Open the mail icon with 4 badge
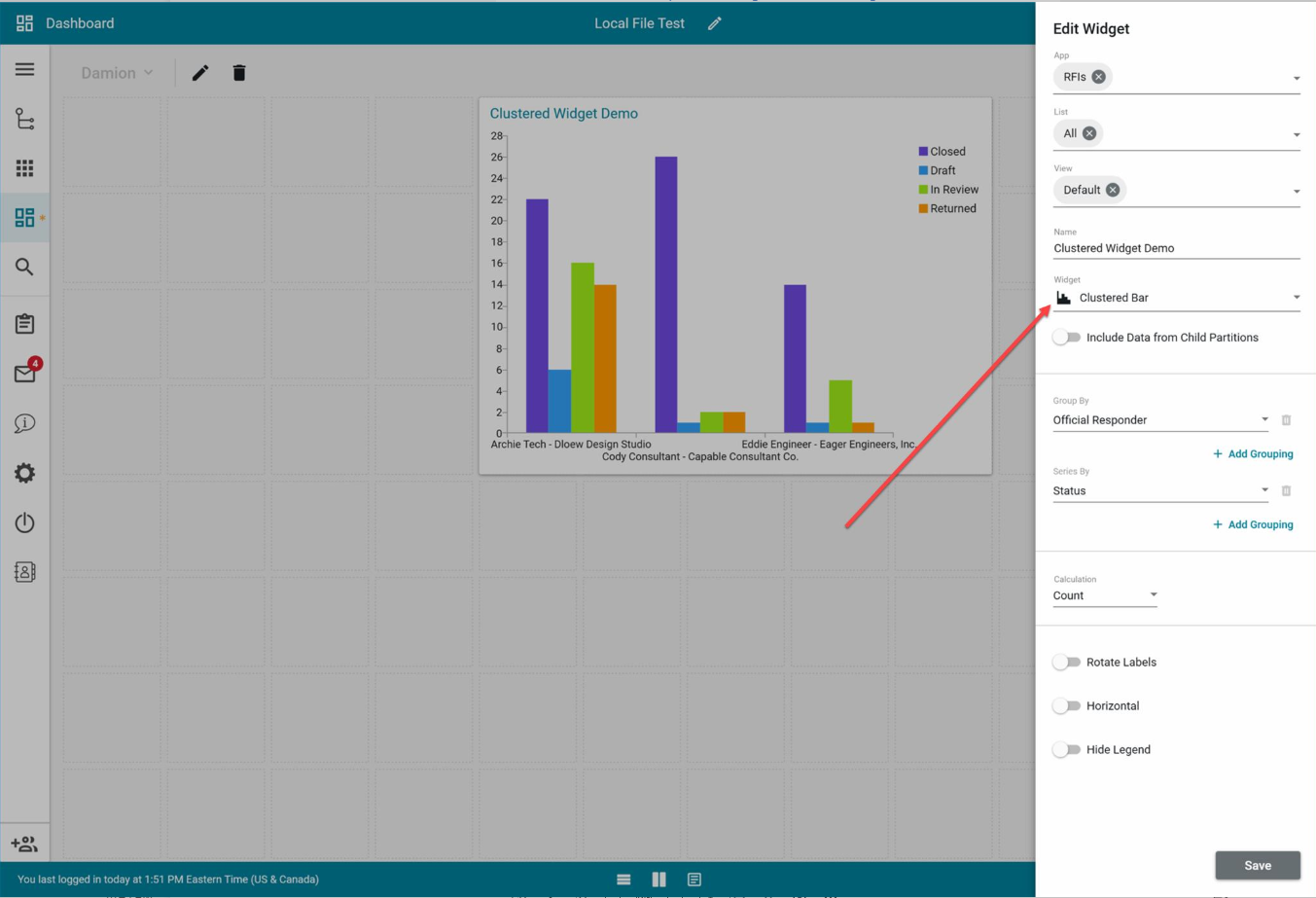Screen dimensions: 1316x898 pos(24,374)
